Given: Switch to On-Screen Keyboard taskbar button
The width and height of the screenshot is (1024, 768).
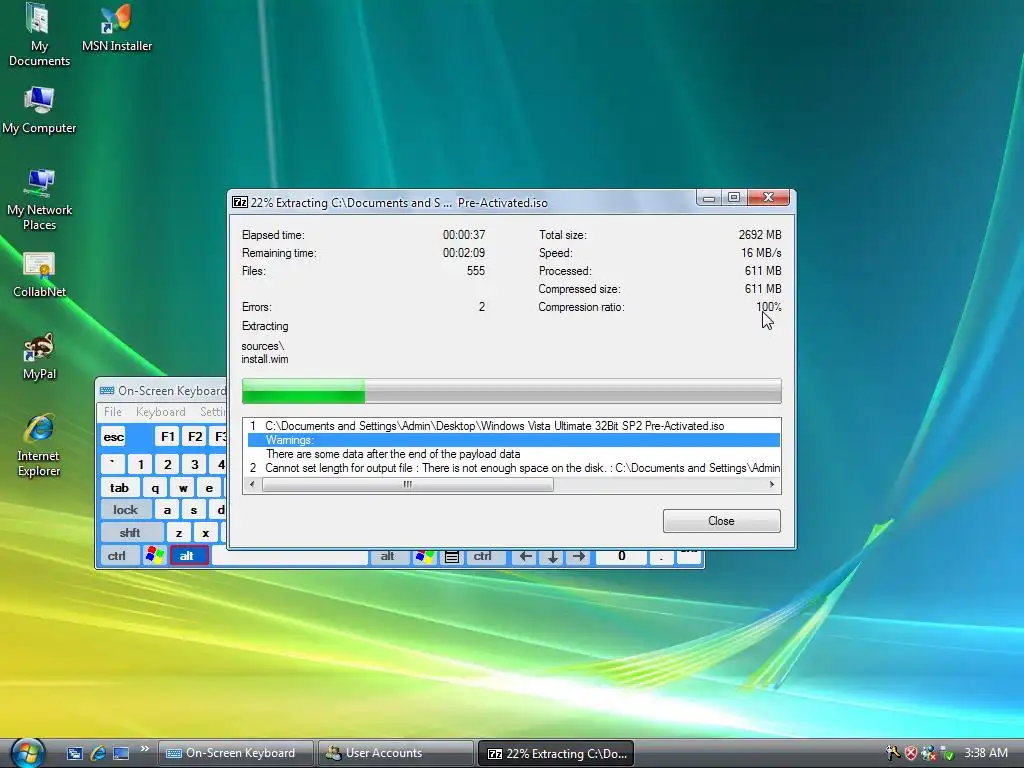Looking at the screenshot, I should [236, 753].
